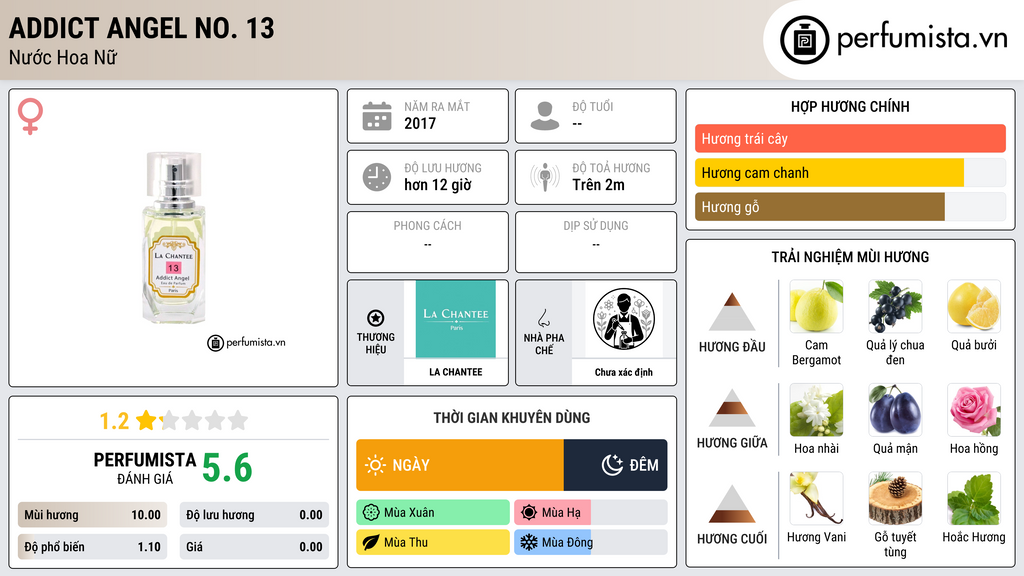Image resolution: width=1024 pixels, height=576 pixels.
Task: Click the Mùa Xuân season bar
Action: coord(433,513)
